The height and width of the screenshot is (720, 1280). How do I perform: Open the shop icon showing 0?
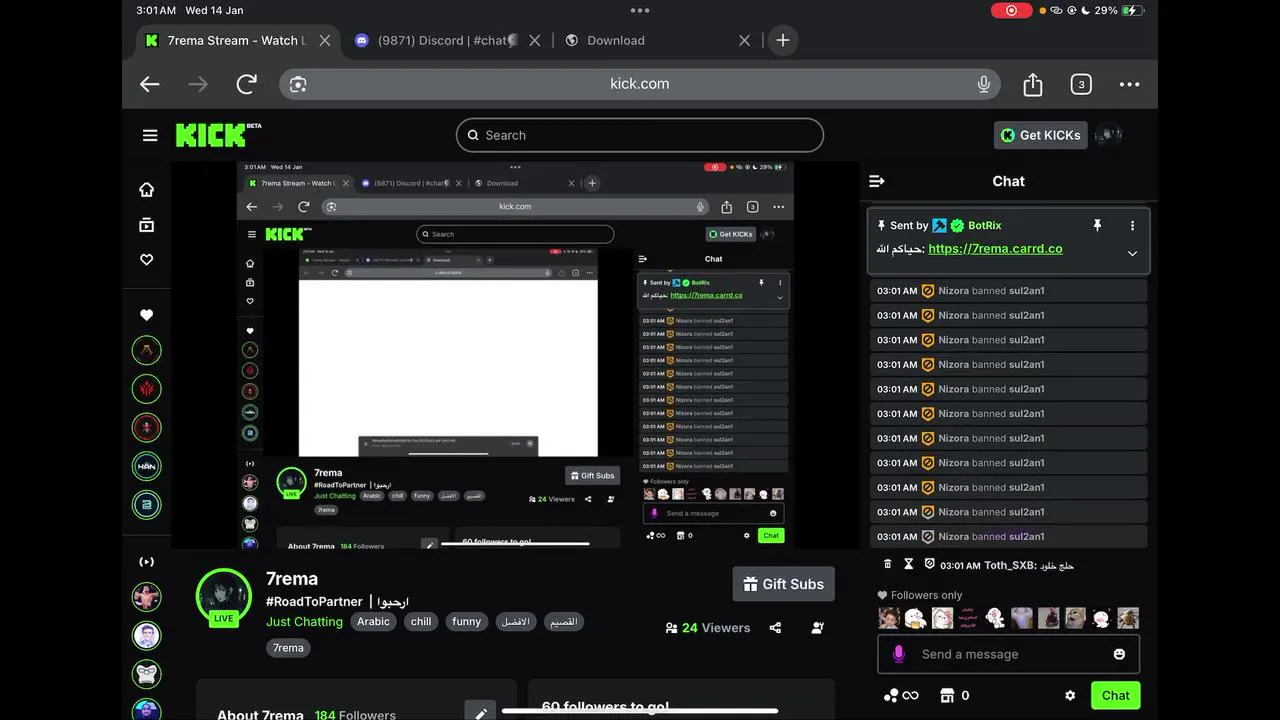(955, 695)
